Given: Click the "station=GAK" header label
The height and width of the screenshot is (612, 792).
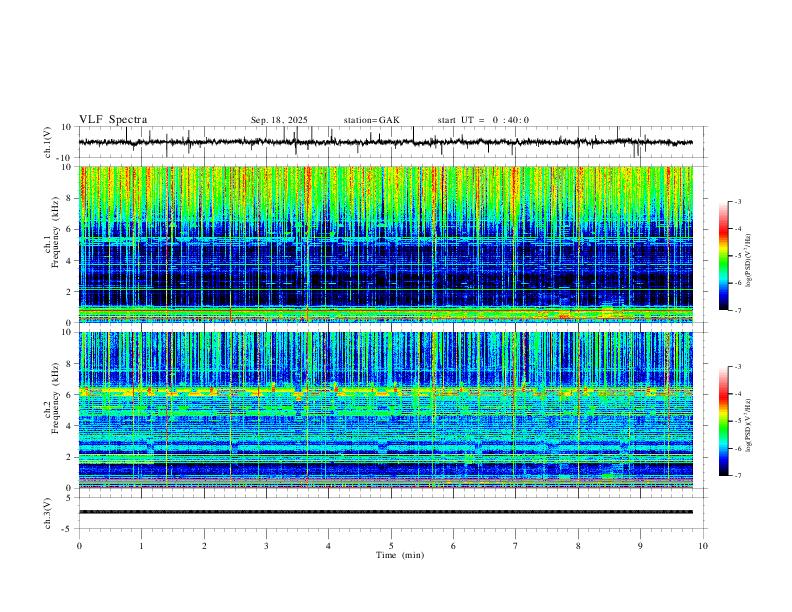Looking at the screenshot, I should click(x=372, y=120).
